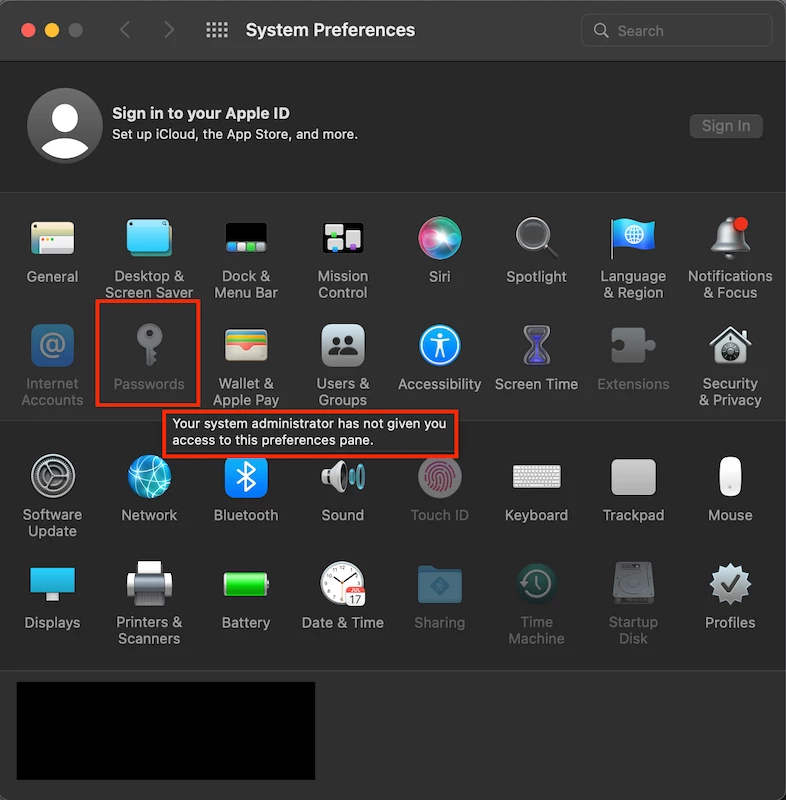Viewport: 786px width, 800px height.
Task: Click the Search field
Action: pos(676,31)
